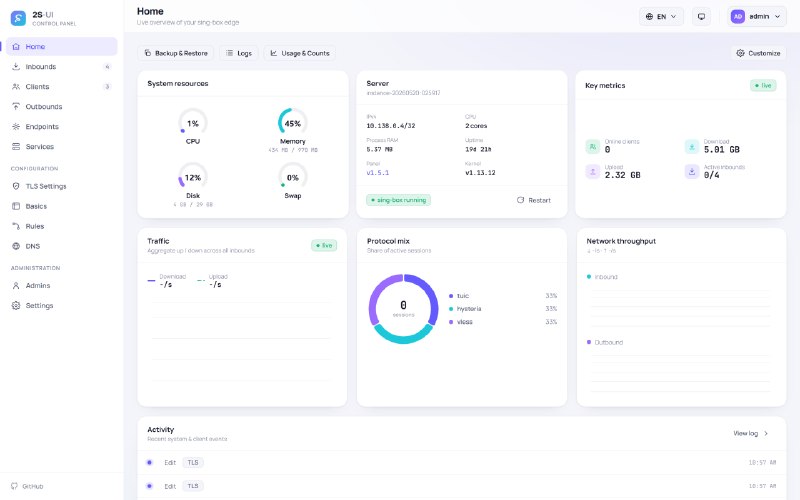Select Outbounds in the sidebar

point(62,106)
